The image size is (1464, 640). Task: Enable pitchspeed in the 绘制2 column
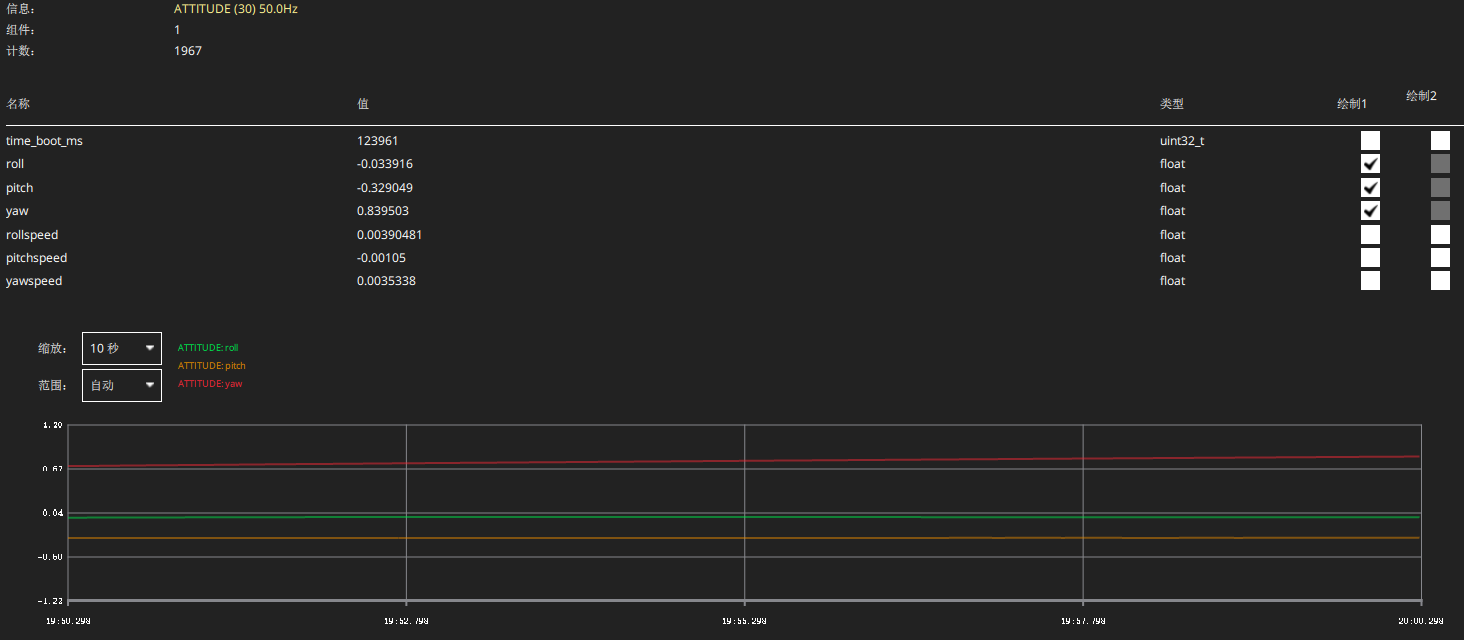tap(1440, 257)
